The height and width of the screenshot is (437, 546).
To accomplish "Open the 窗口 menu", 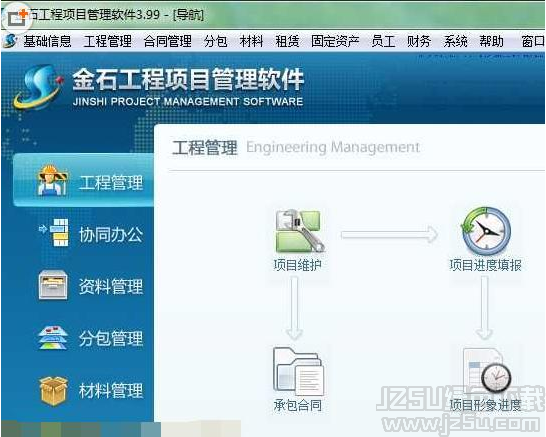I will (533, 41).
